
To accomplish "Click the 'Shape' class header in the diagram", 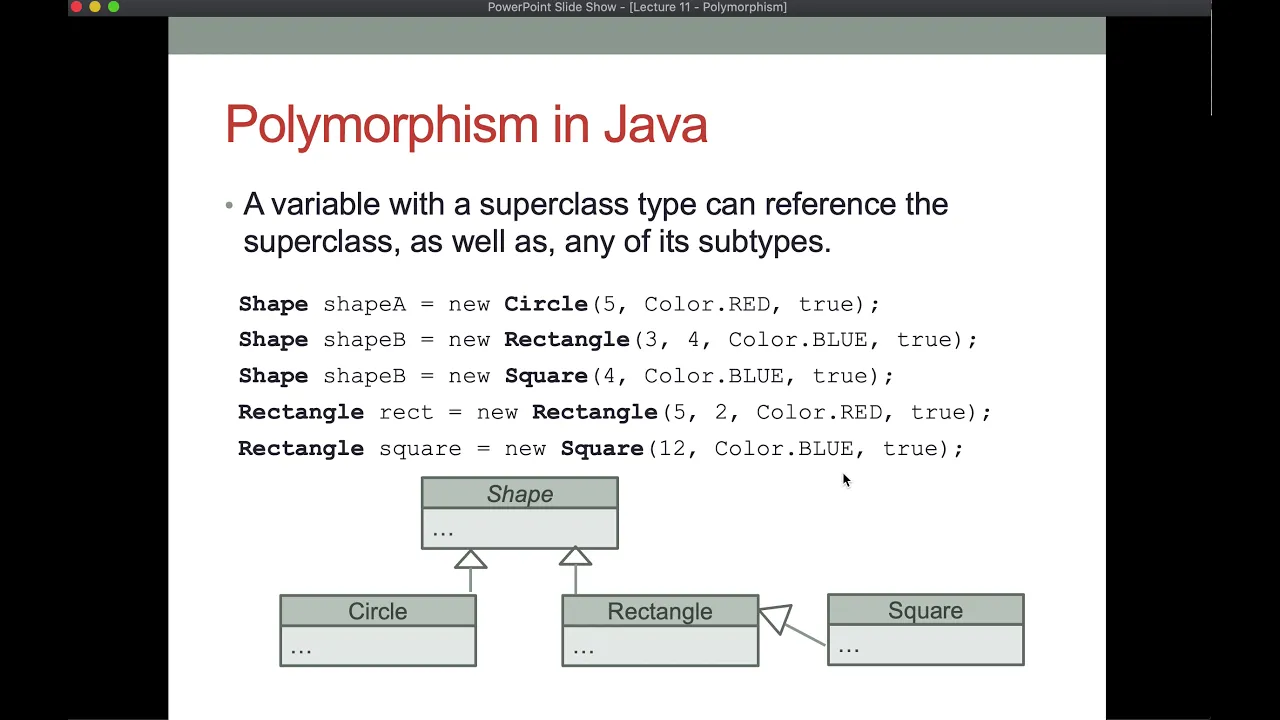I will point(520,494).
